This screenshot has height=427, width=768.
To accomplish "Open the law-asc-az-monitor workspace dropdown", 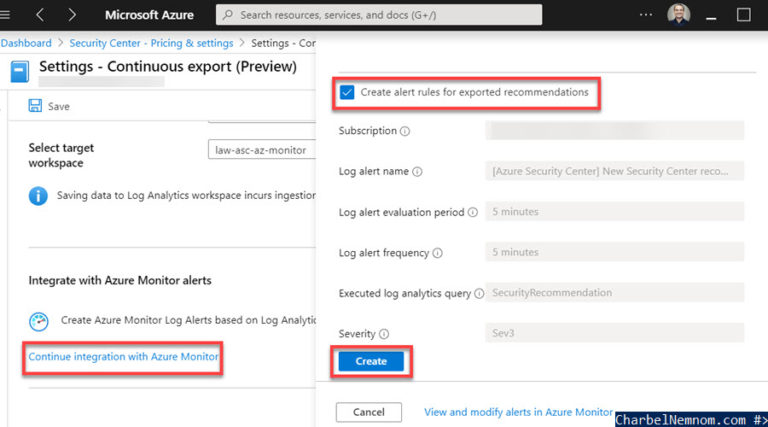I will [x=262, y=150].
